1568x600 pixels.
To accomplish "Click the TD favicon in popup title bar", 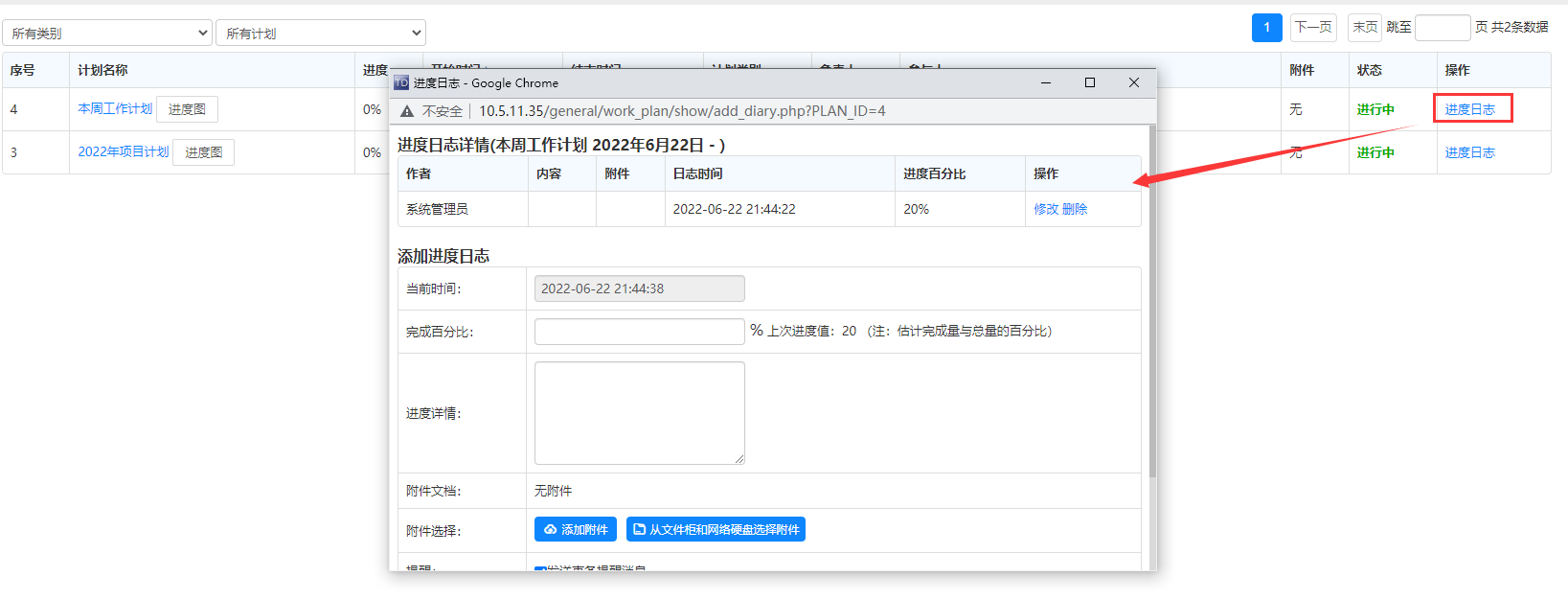I will pos(401,83).
